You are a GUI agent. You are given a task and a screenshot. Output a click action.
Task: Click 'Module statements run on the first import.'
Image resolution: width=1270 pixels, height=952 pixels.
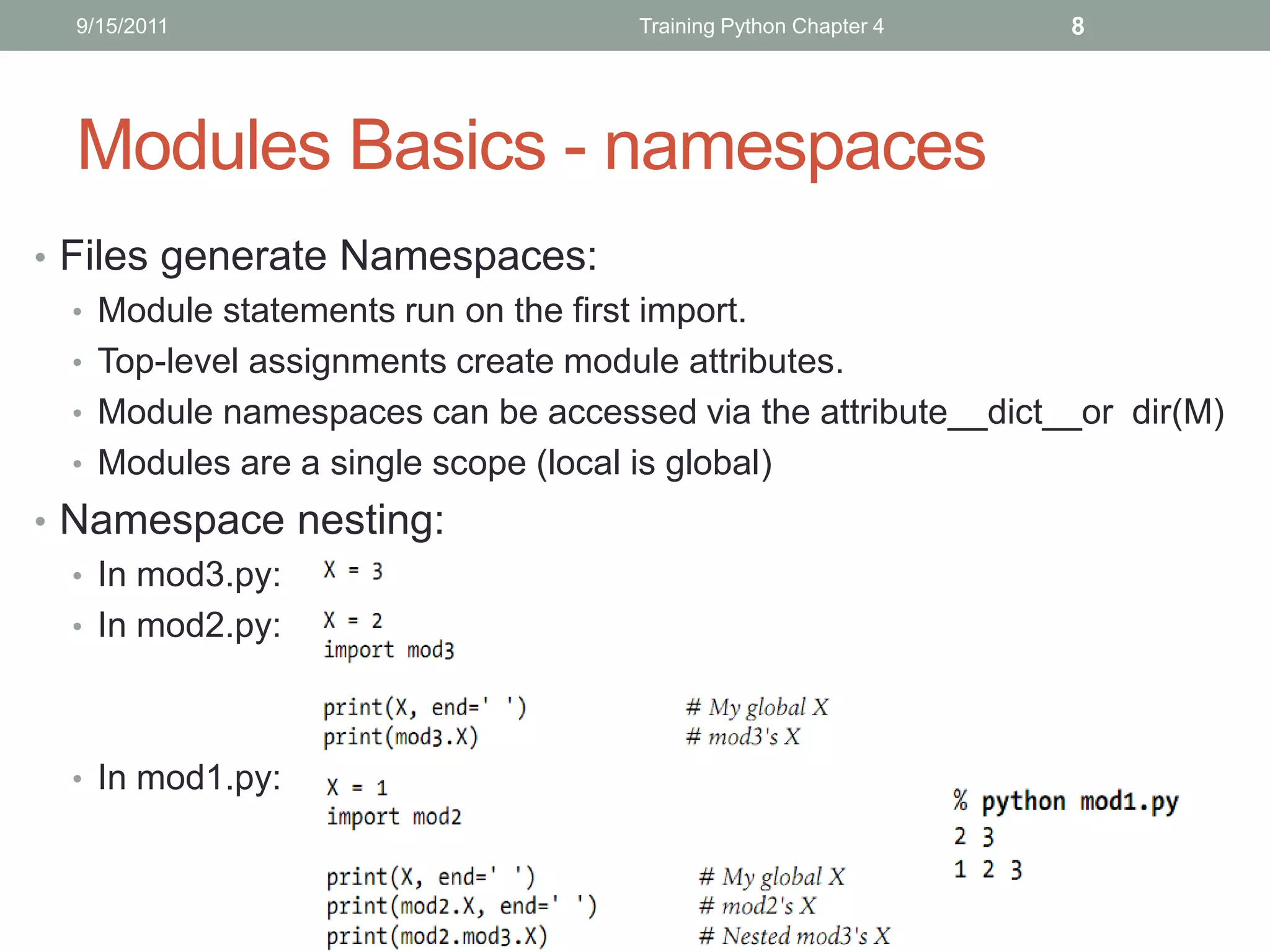pos(422,310)
